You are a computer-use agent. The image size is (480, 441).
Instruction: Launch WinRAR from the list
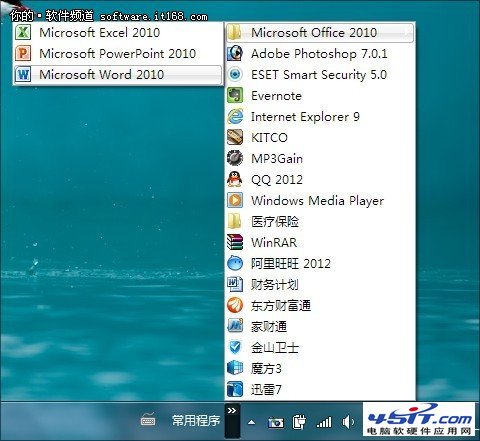320,242
